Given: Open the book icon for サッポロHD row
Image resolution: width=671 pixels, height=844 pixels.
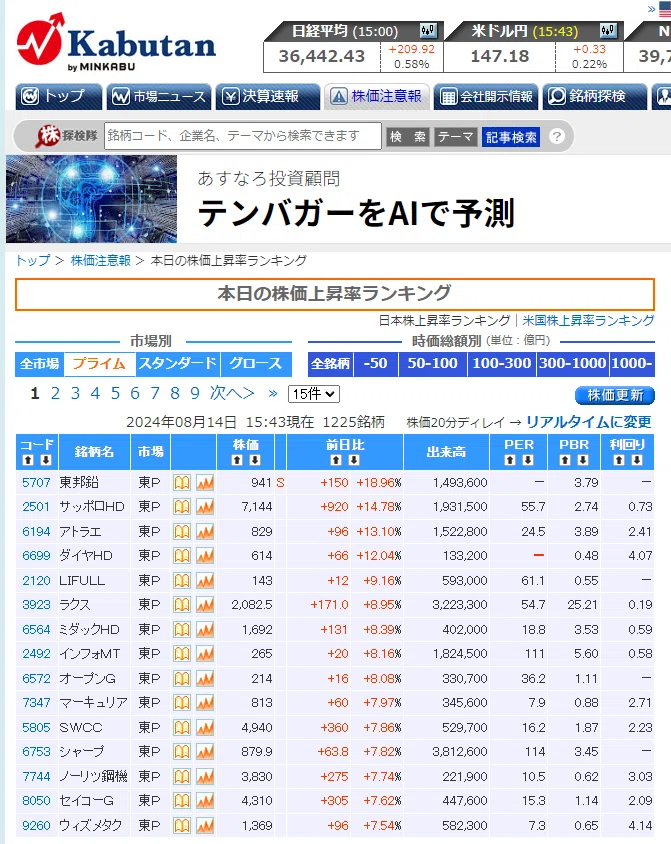Looking at the screenshot, I should (x=182, y=507).
